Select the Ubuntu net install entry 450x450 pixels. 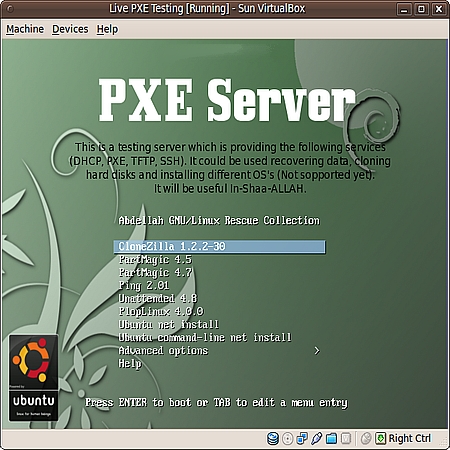(x=169, y=325)
